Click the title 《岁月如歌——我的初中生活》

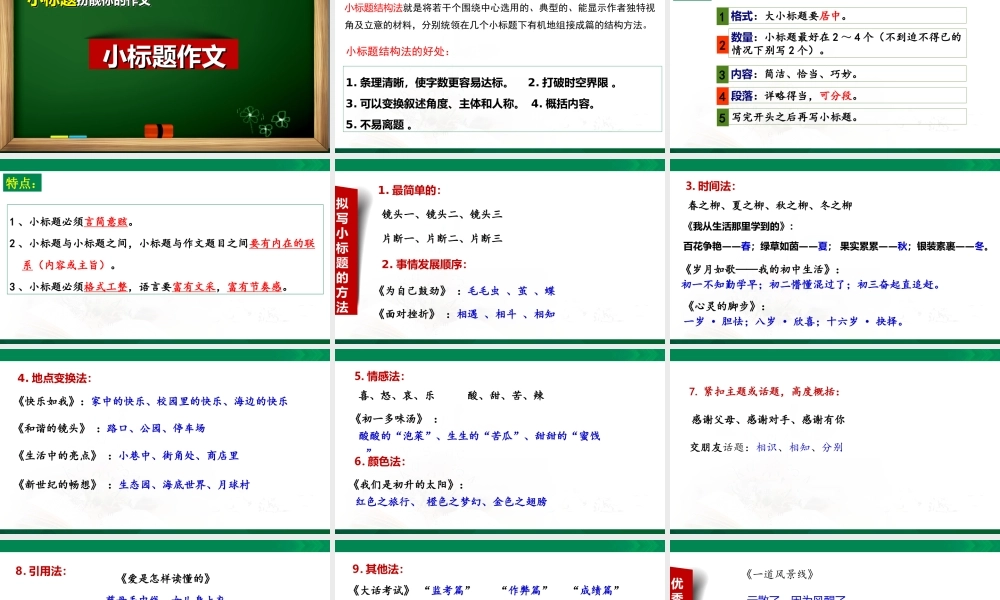click(x=759, y=269)
